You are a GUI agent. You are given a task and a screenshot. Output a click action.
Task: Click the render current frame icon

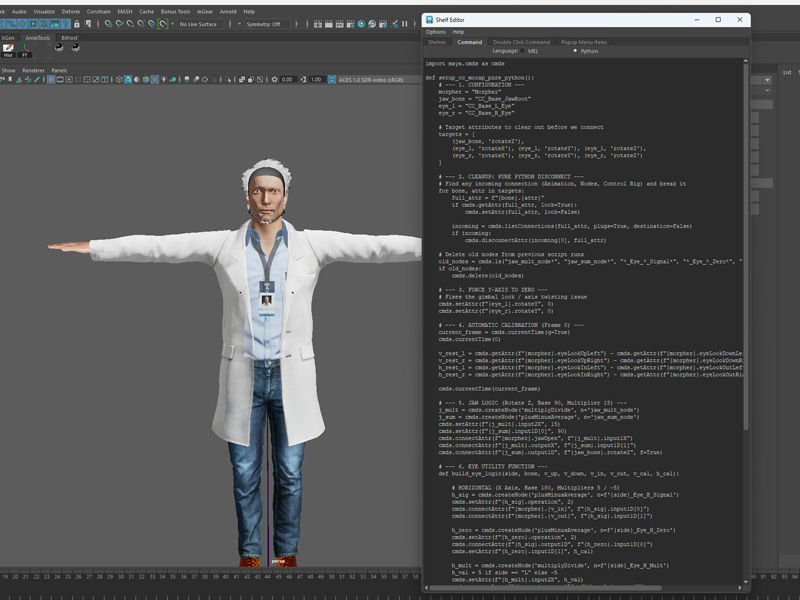tap(328, 24)
